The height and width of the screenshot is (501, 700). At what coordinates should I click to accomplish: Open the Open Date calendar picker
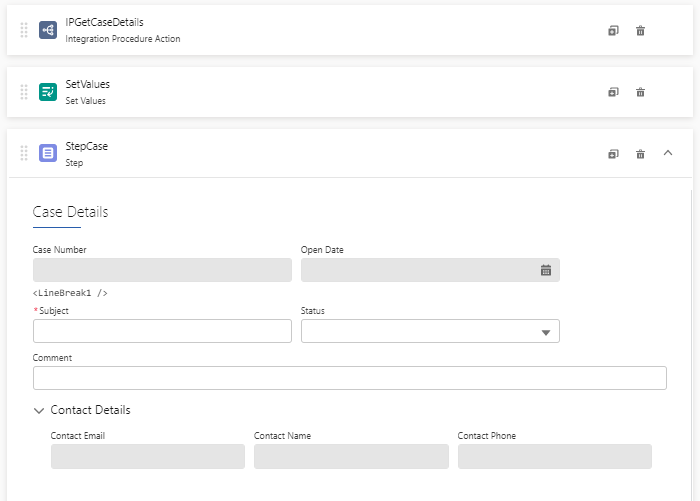pos(546,270)
